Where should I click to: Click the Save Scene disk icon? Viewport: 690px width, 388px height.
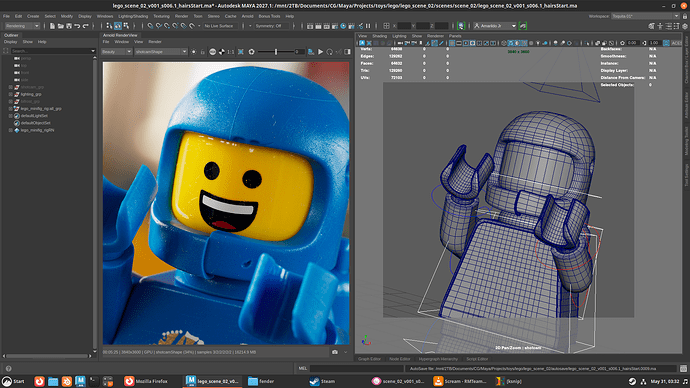pos(69,26)
